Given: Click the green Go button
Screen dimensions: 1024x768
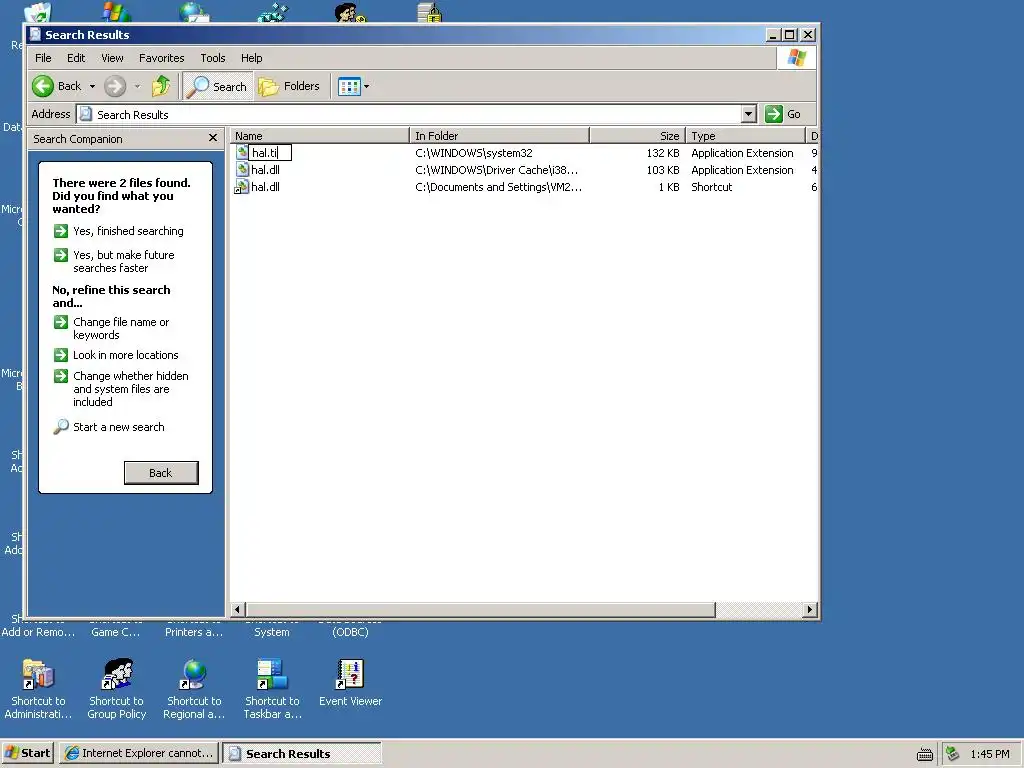Looking at the screenshot, I should (x=783, y=114).
